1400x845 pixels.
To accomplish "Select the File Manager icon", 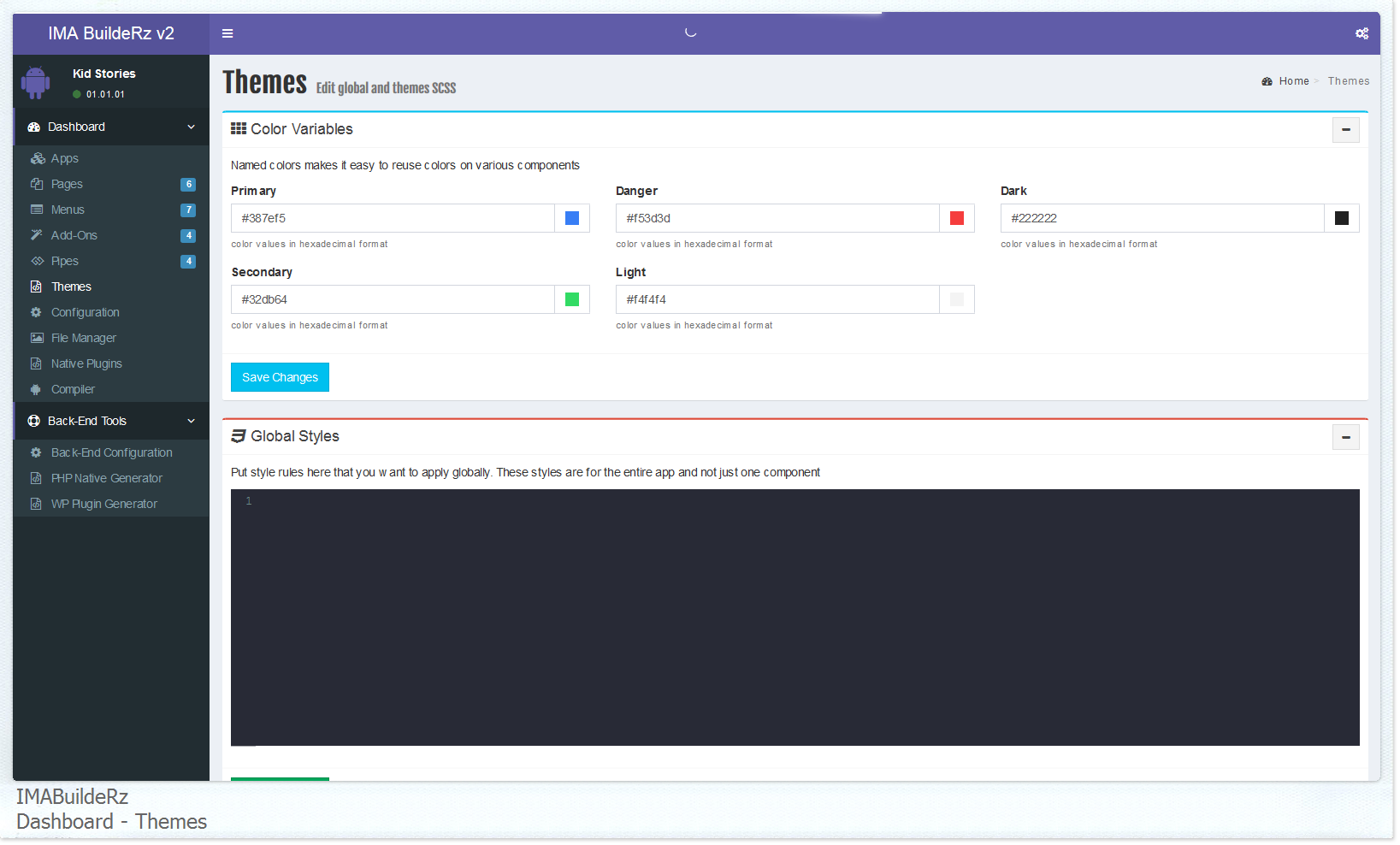I will [38, 338].
